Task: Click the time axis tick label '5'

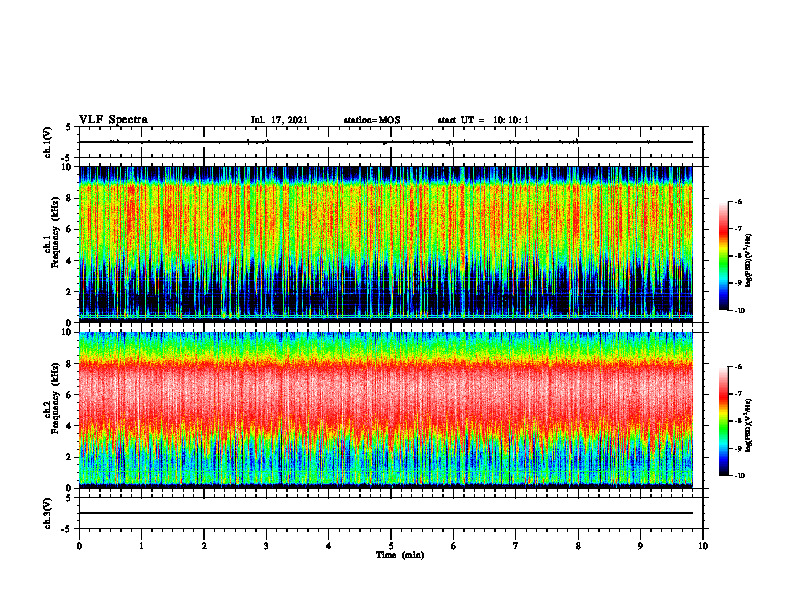Action: 391,546
